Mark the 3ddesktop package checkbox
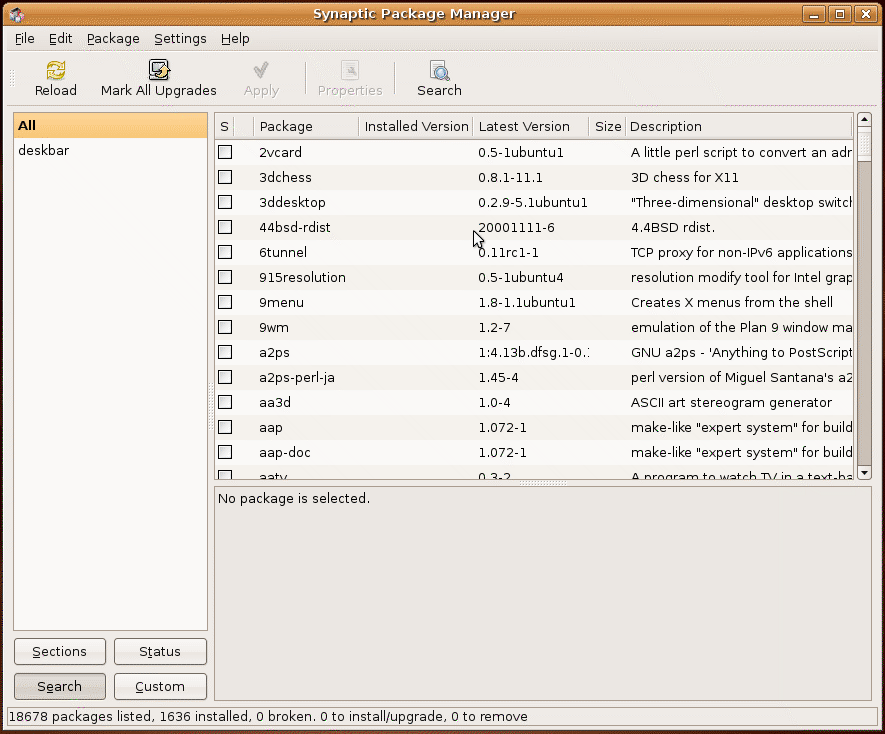The height and width of the screenshot is (734, 885). (225, 202)
